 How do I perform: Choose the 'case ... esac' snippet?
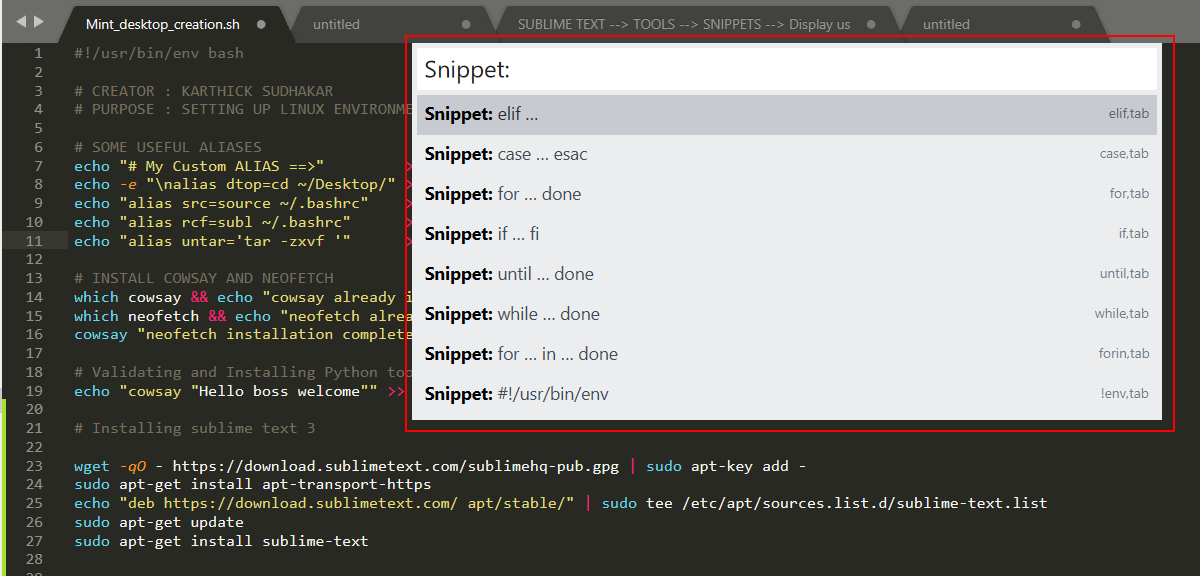(786, 154)
